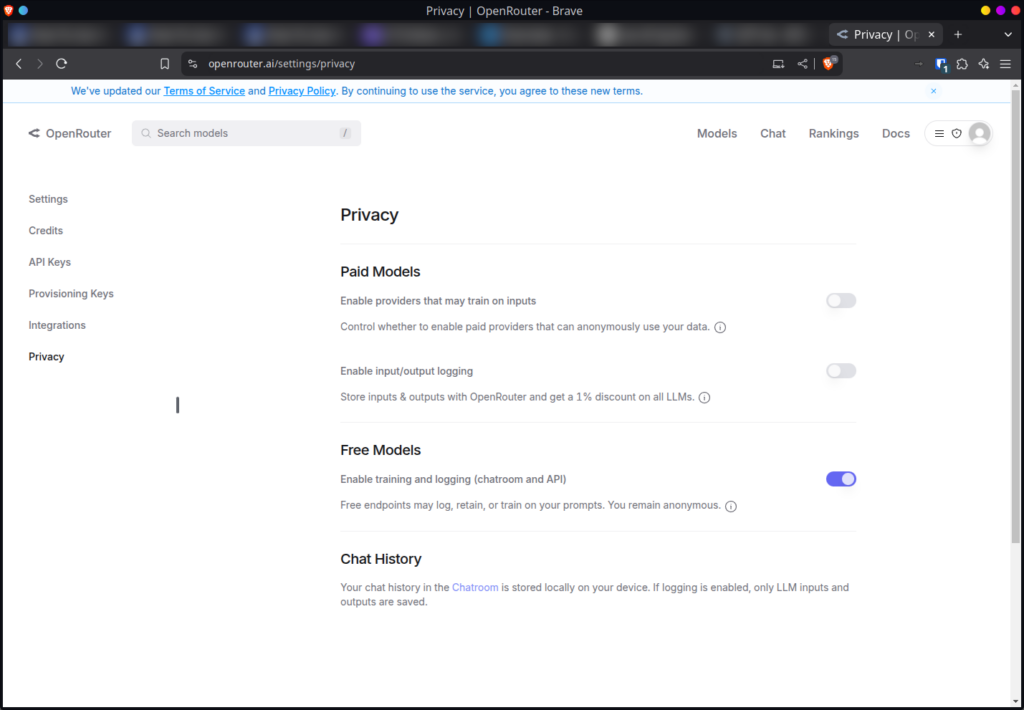Open Integrations in the sidebar

(57, 325)
